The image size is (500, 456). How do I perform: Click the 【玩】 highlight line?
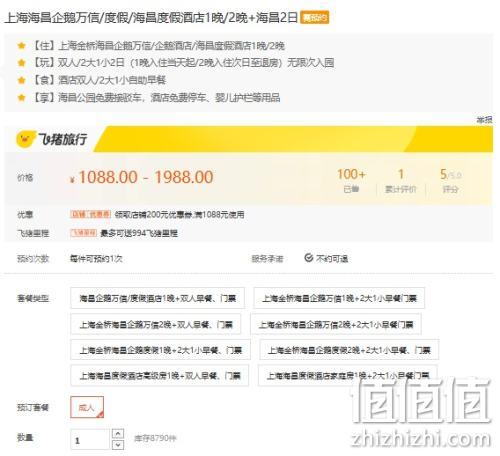click(183, 63)
